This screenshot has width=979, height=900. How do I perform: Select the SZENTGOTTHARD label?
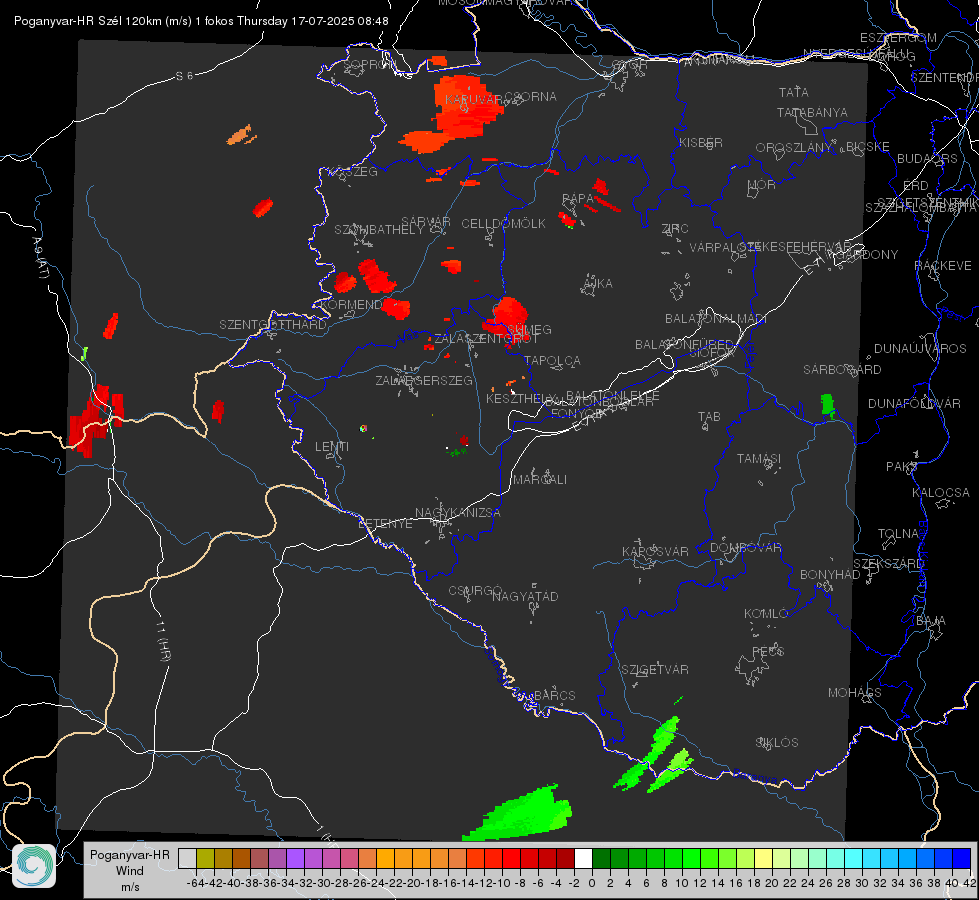coord(273,325)
